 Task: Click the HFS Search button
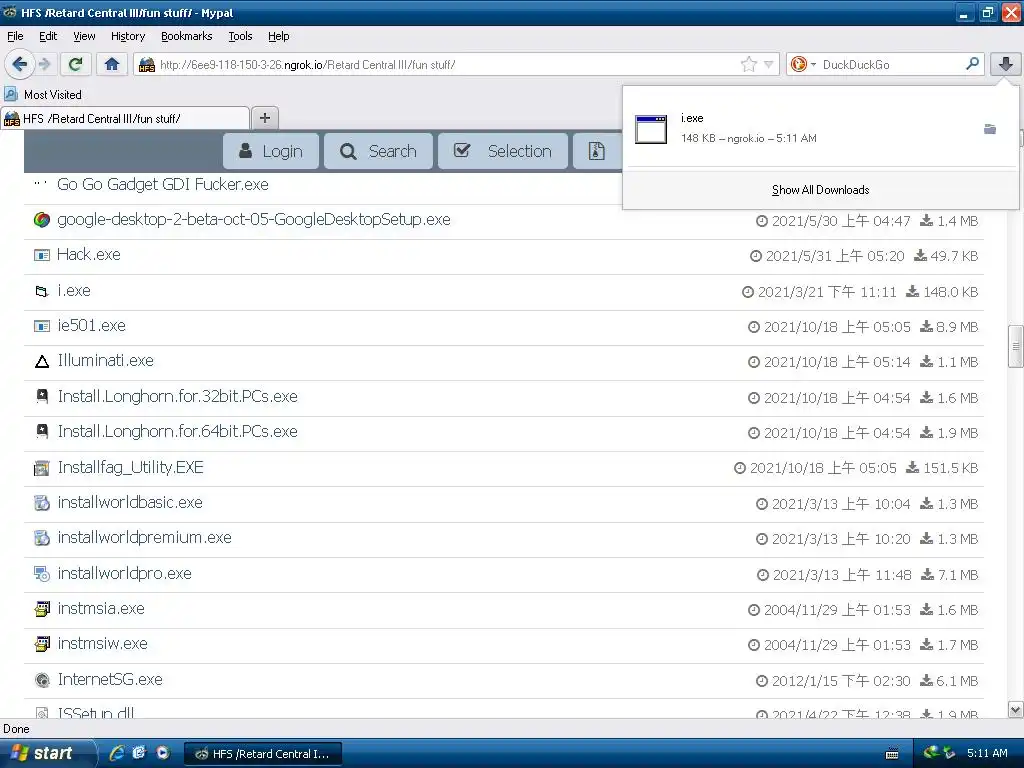(x=379, y=151)
